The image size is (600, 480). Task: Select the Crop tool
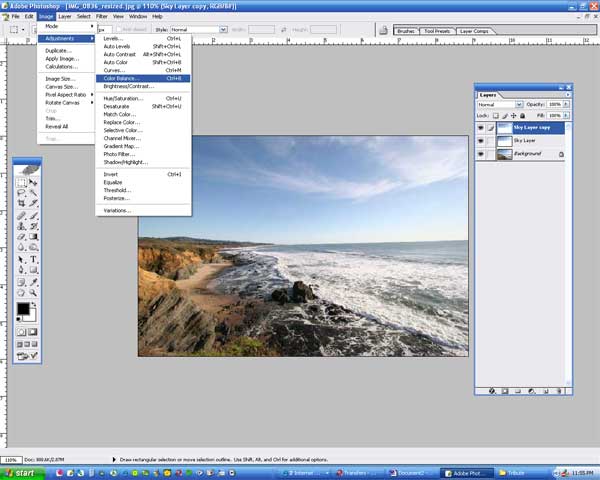pos(21,203)
